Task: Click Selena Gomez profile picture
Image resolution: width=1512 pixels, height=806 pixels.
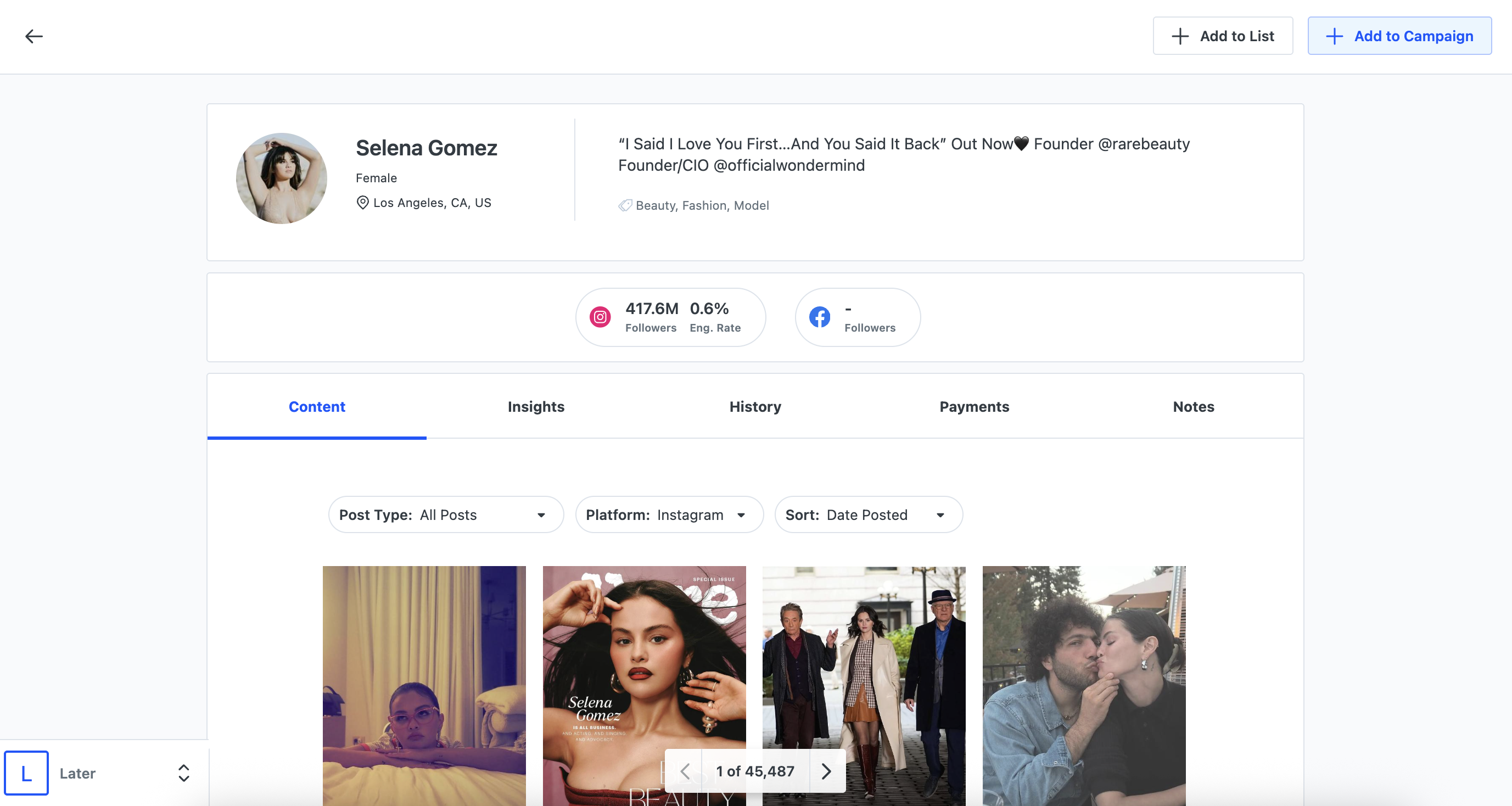Action: point(282,178)
